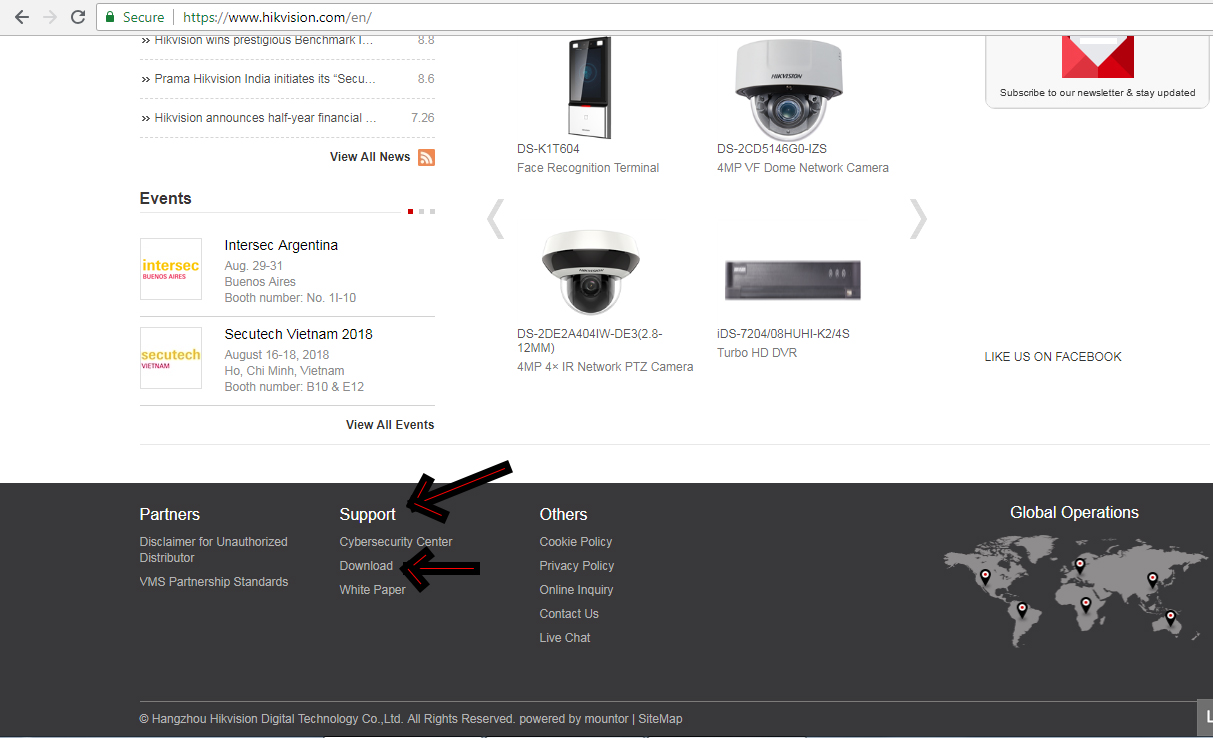Open the orange RSS feed icon
The image size is (1213, 738).
(x=426, y=157)
